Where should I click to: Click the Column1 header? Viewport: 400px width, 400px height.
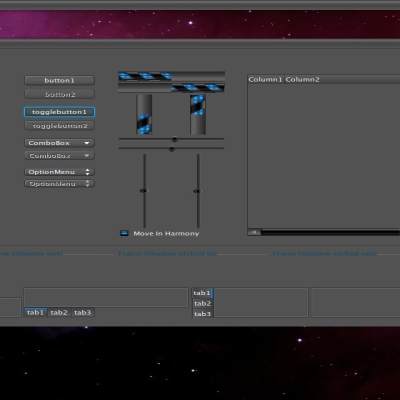[265, 79]
